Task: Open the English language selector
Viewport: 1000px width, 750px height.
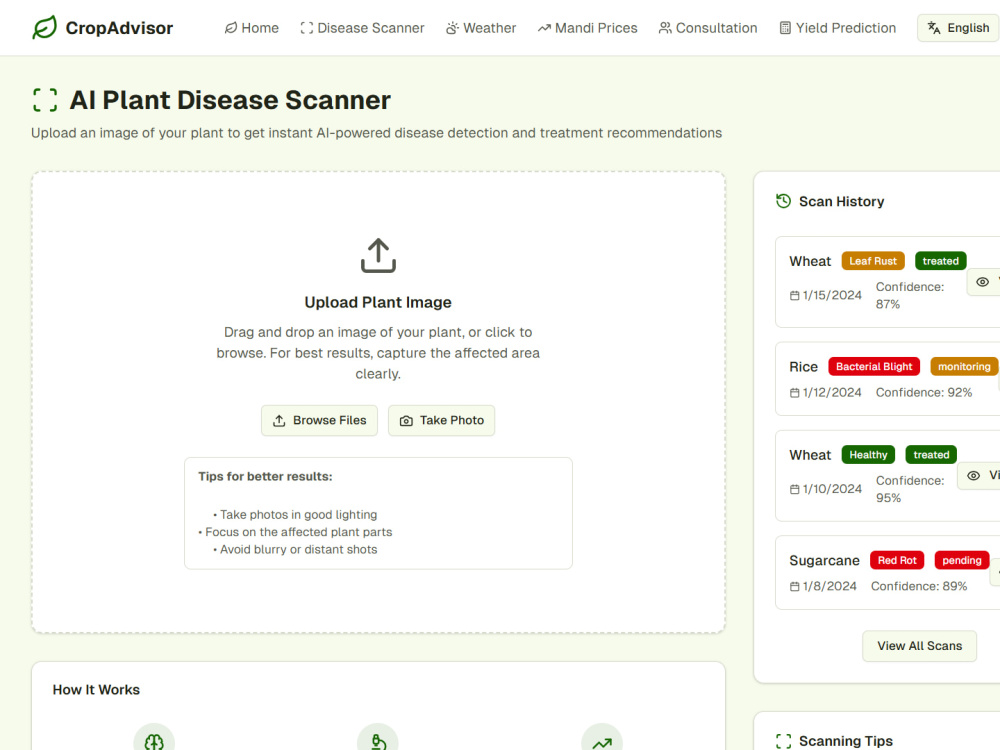Action: pos(959,28)
